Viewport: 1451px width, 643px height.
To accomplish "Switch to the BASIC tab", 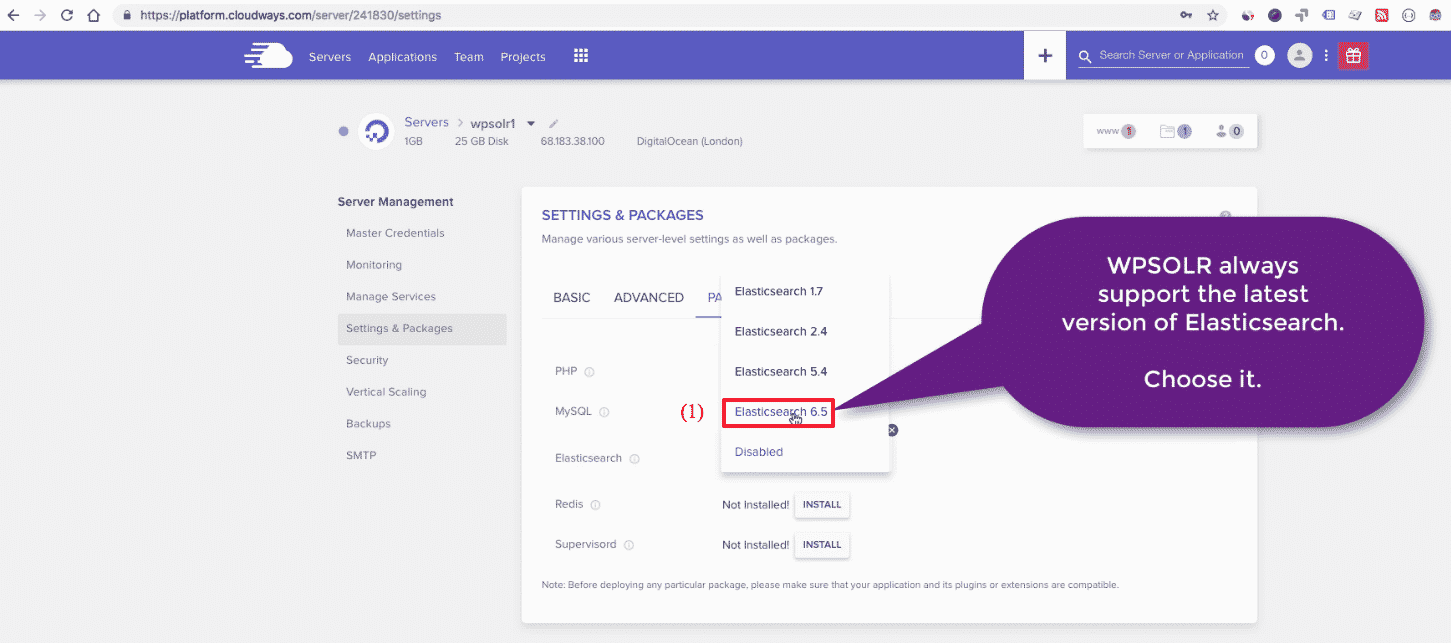I will (x=572, y=298).
